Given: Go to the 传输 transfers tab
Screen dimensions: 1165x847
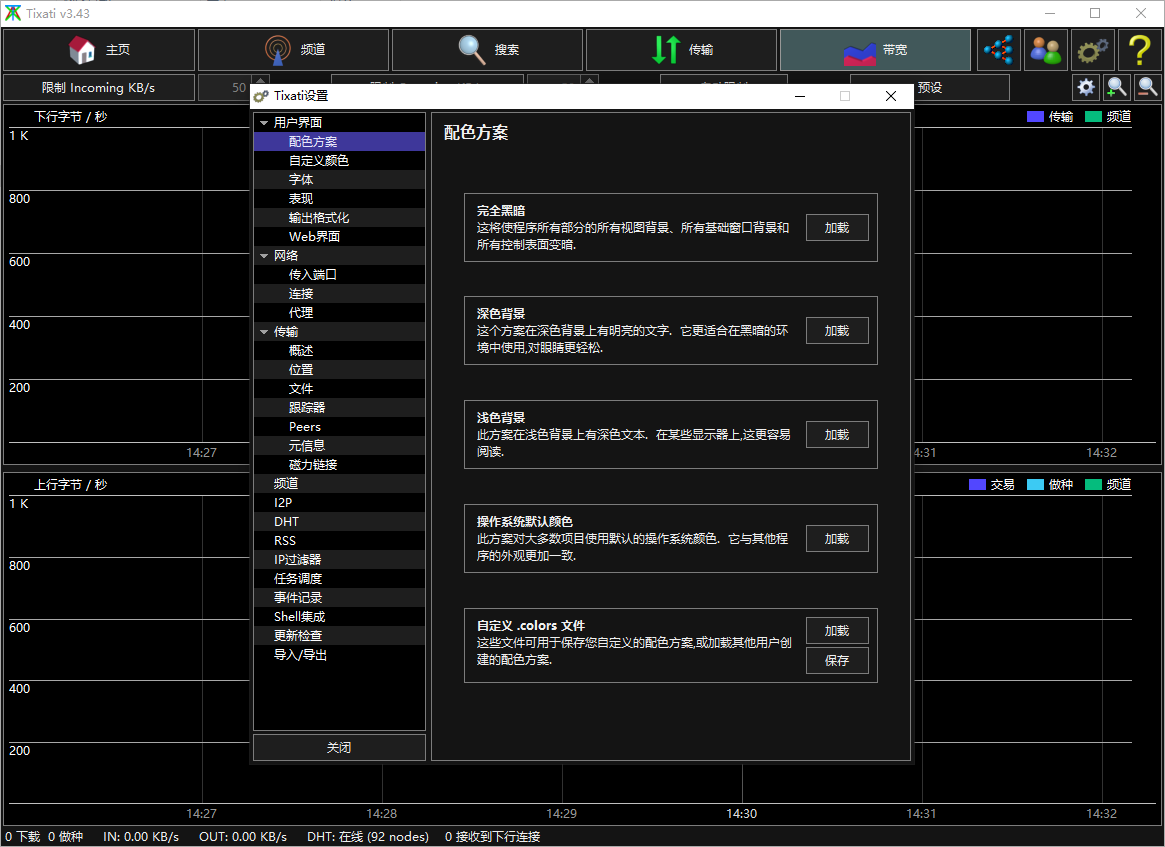Looking at the screenshot, I should pos(681,50).
